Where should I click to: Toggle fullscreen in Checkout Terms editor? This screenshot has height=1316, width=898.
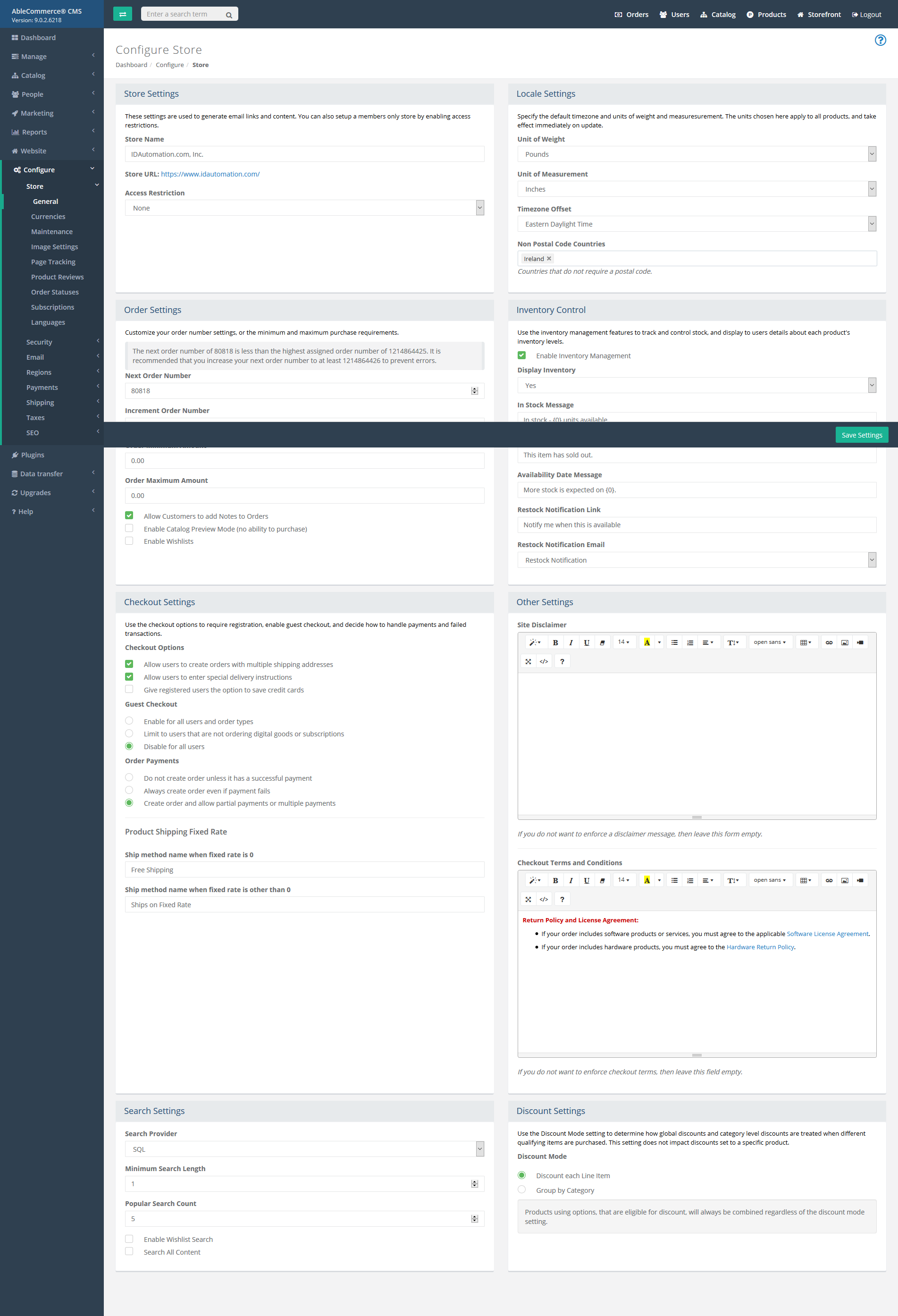tap(528, 899)
